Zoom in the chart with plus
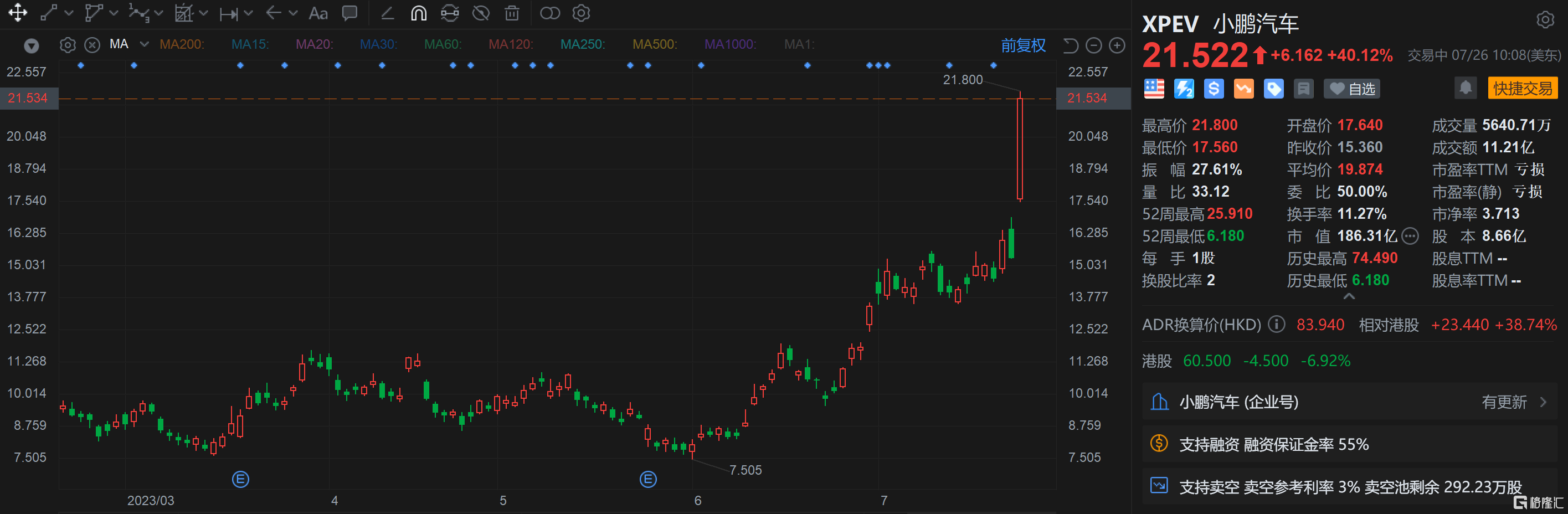The width and height of the screenshot is (1568, 514). 1117,45
